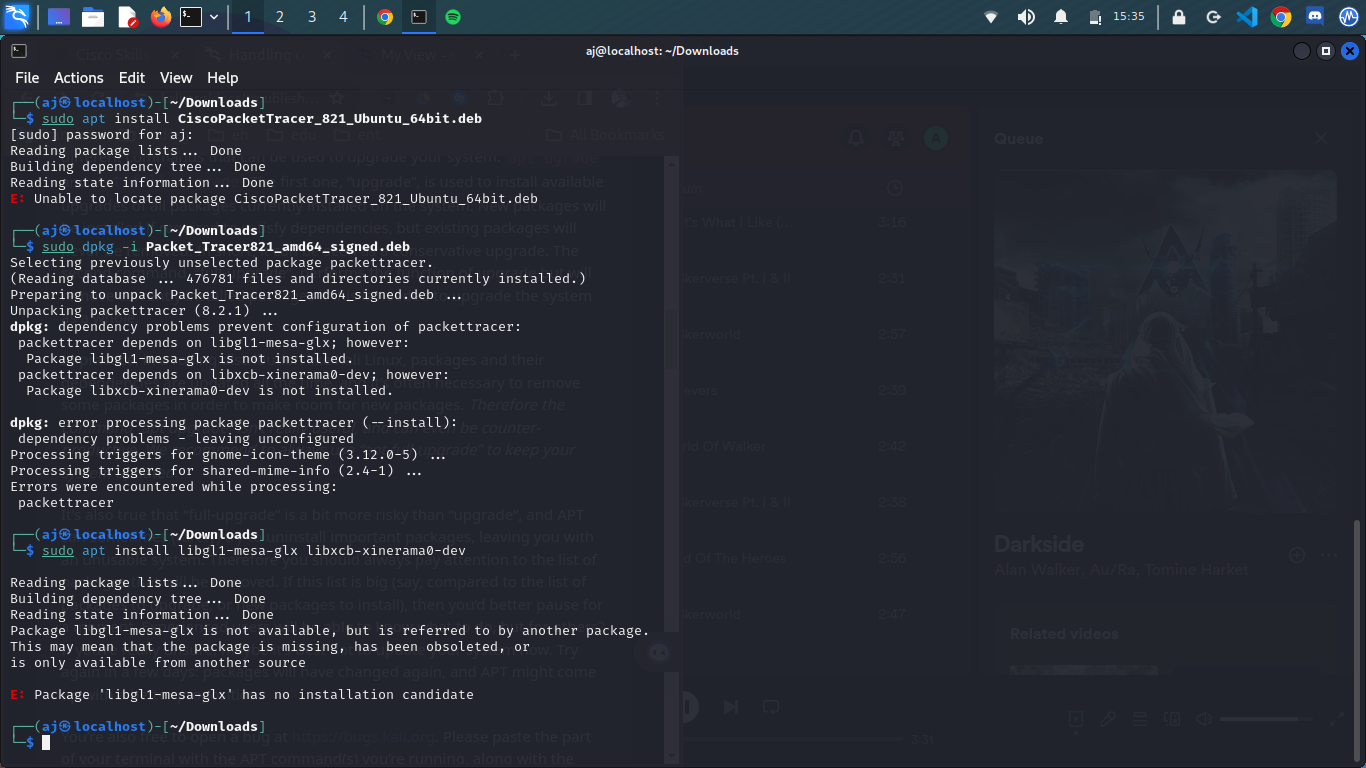
Task: Open the system monitor panel icon
Action: pyautogui.click(x=1348, y=17)
